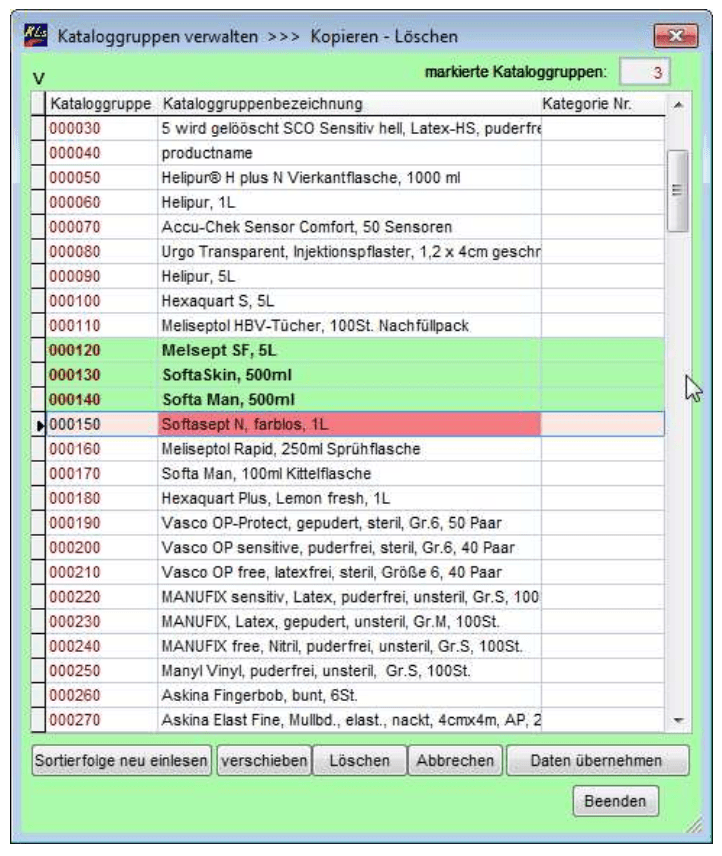The width and height of the screenshot is (722, 856).
Task: Click the vertical scrollbar thumb
Action: (677, 191)
